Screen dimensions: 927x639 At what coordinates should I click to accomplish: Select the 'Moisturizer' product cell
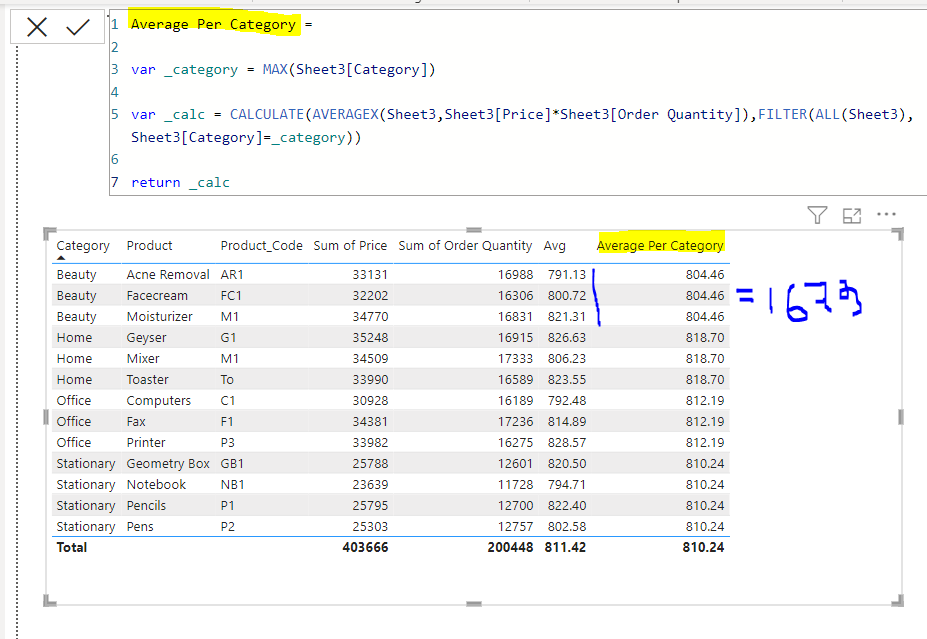click(x=159, y=316)
